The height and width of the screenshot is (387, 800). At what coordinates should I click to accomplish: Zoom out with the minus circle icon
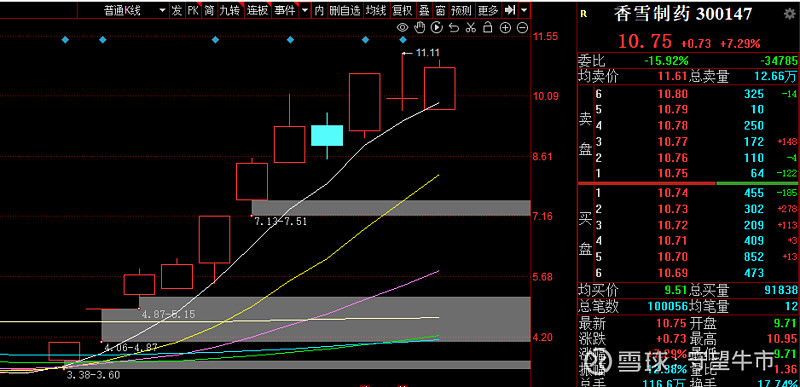tap(522, 28)
